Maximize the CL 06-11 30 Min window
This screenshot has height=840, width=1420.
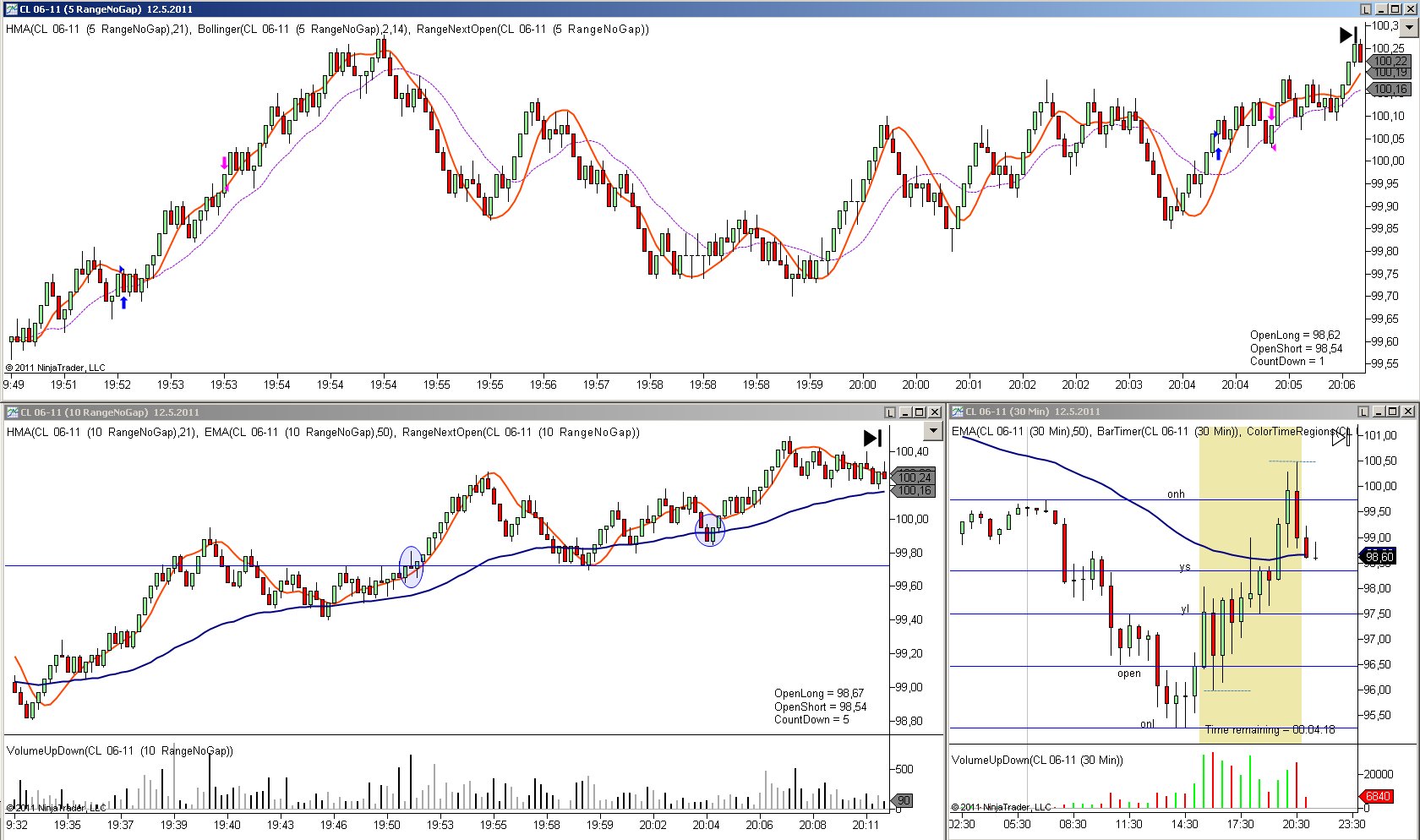pos(1393,412)
